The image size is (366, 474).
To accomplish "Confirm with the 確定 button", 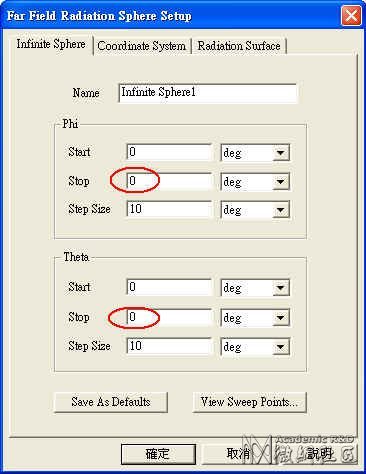I will tap(158, 454).
